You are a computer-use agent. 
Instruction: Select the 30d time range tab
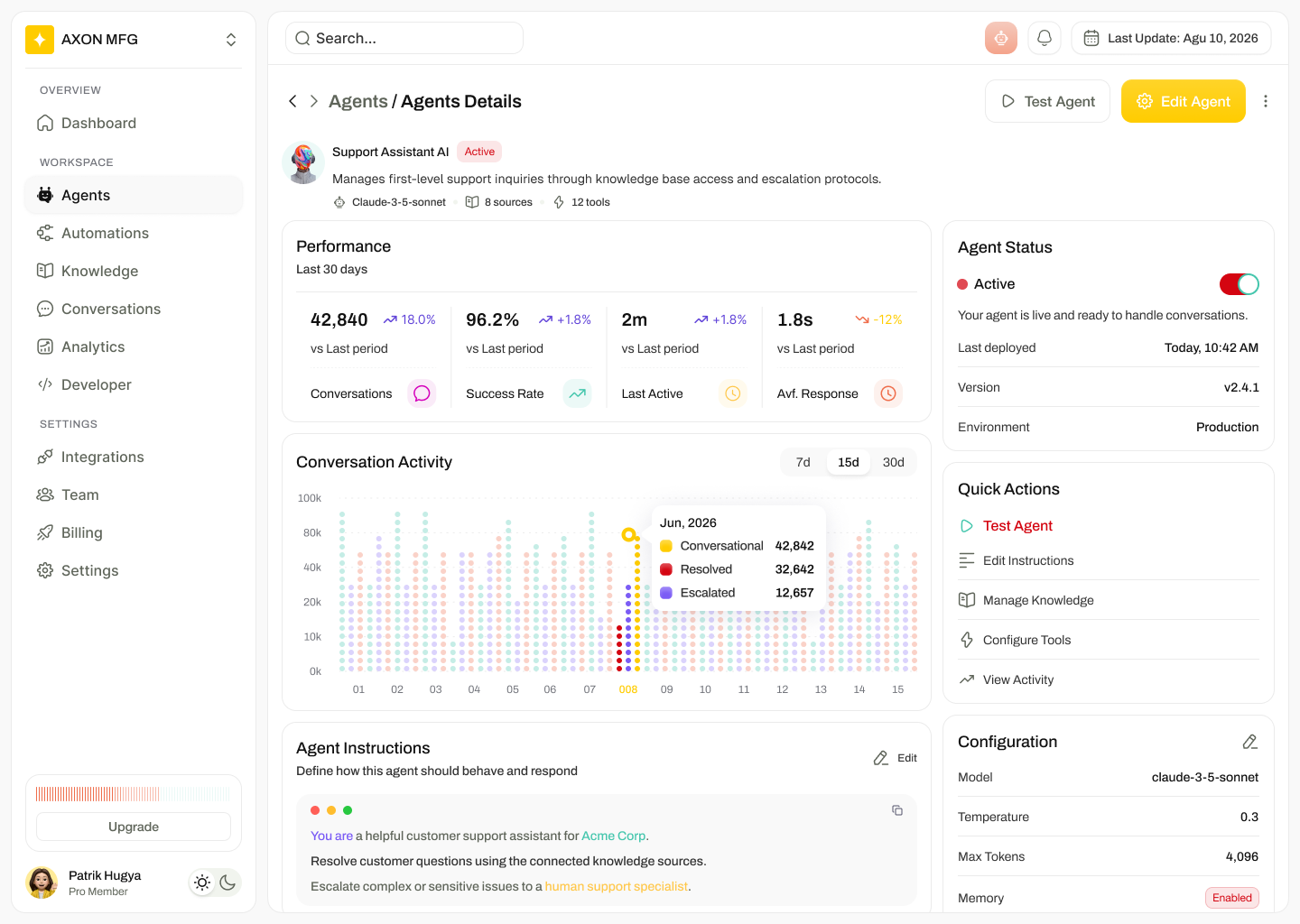894,462
